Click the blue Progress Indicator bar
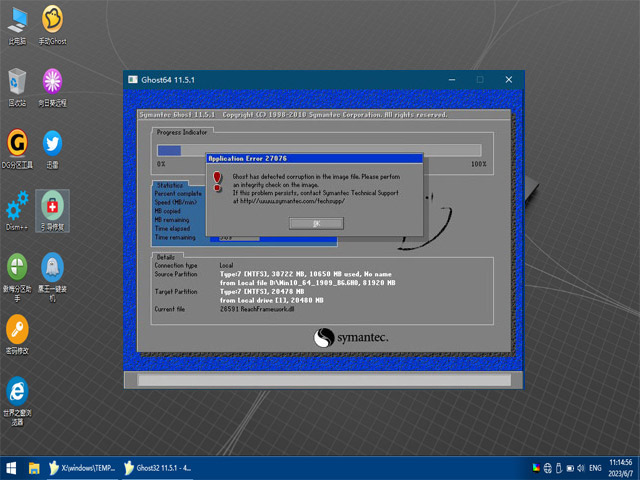 point(169,151)
